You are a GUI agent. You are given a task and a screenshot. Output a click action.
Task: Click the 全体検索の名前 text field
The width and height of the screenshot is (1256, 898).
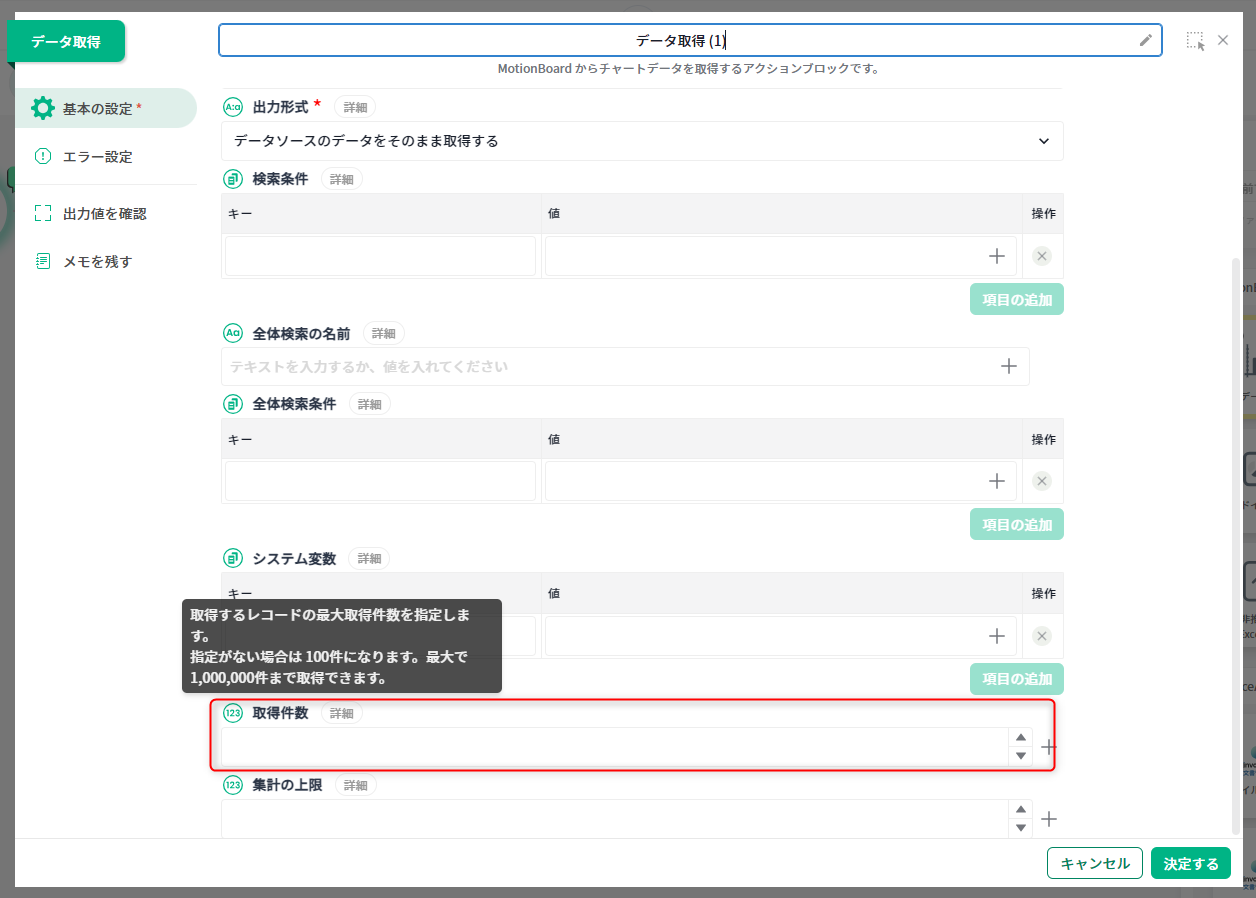tap(625, 366)
